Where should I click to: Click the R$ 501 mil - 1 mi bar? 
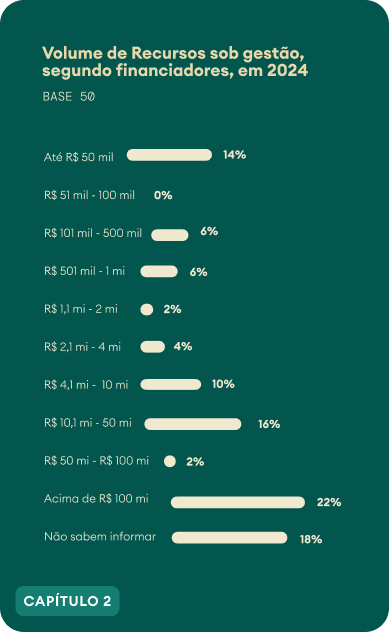coord(159,272)
